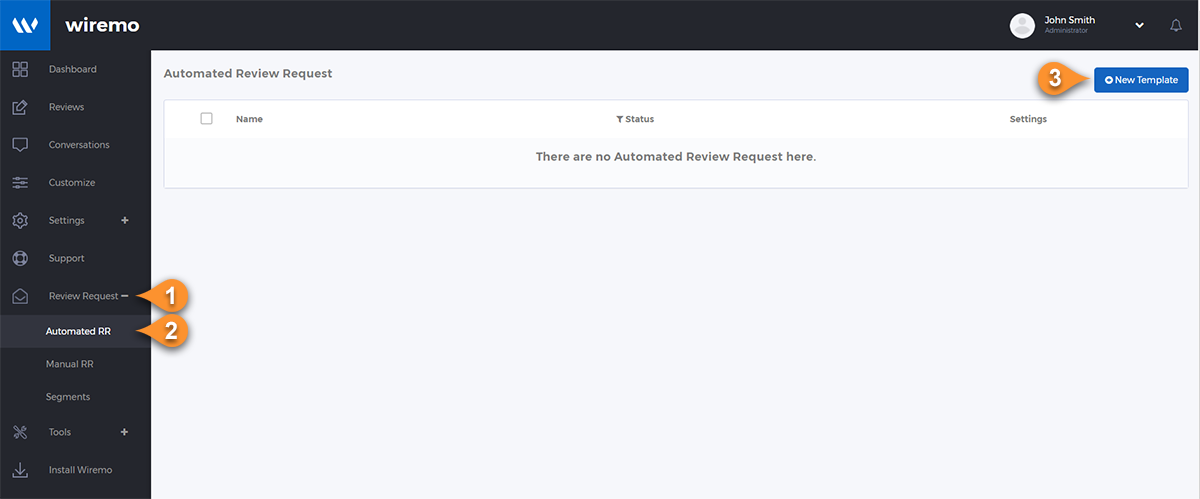
Task: Click the 'There are no Automated Review Request here' message
Action: click(x=676, y=157)
